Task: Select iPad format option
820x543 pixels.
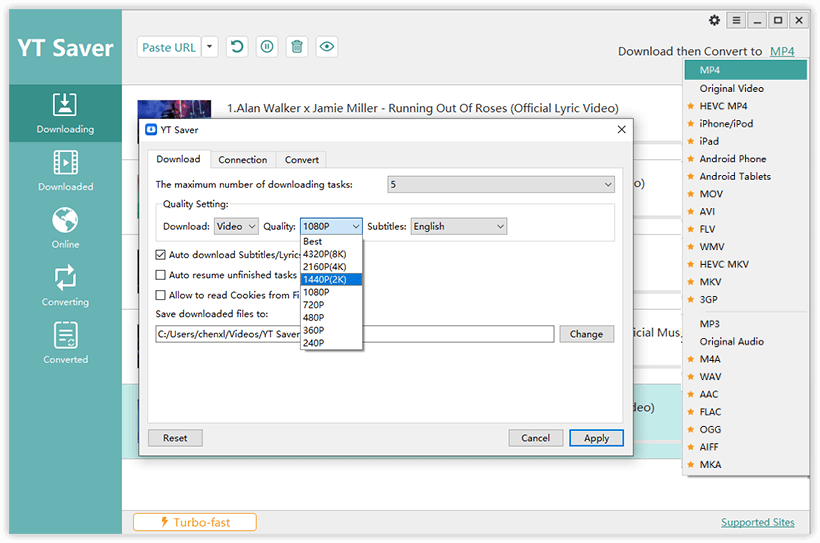Action: (x=746, y=141)
